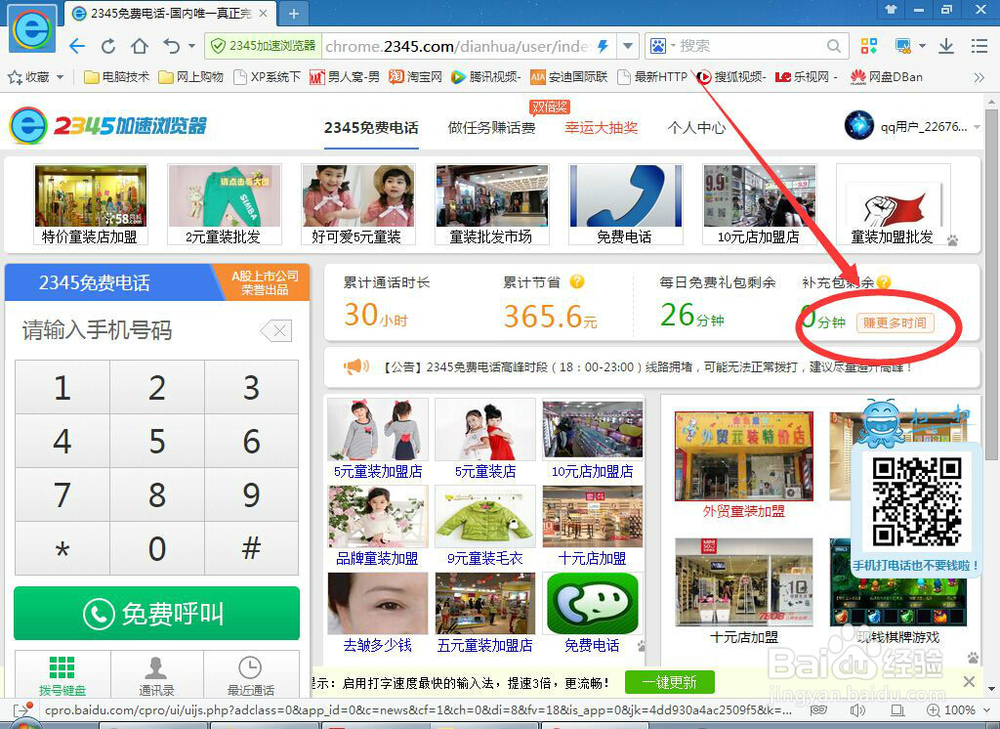Open the 5元童装加盟店 link

pyautogui.click(x=378, y=471)
